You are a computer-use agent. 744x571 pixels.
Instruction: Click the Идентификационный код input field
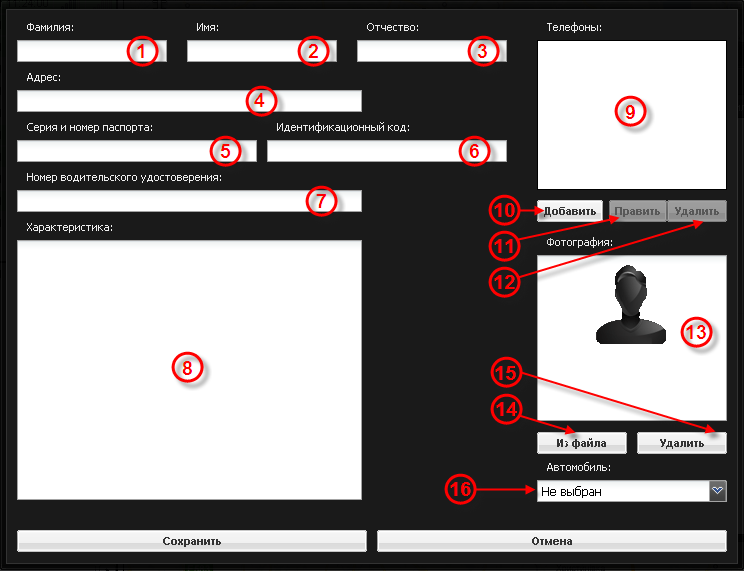pyautogui.click(x=360, y=151)
